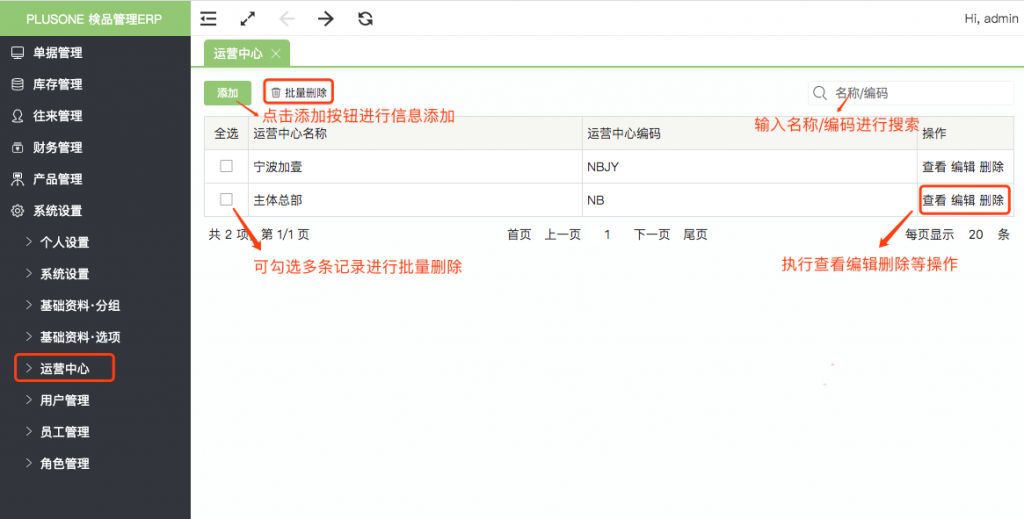
Task: Expand the 个人设置 submenu chevron
Action: coord(29,242)
